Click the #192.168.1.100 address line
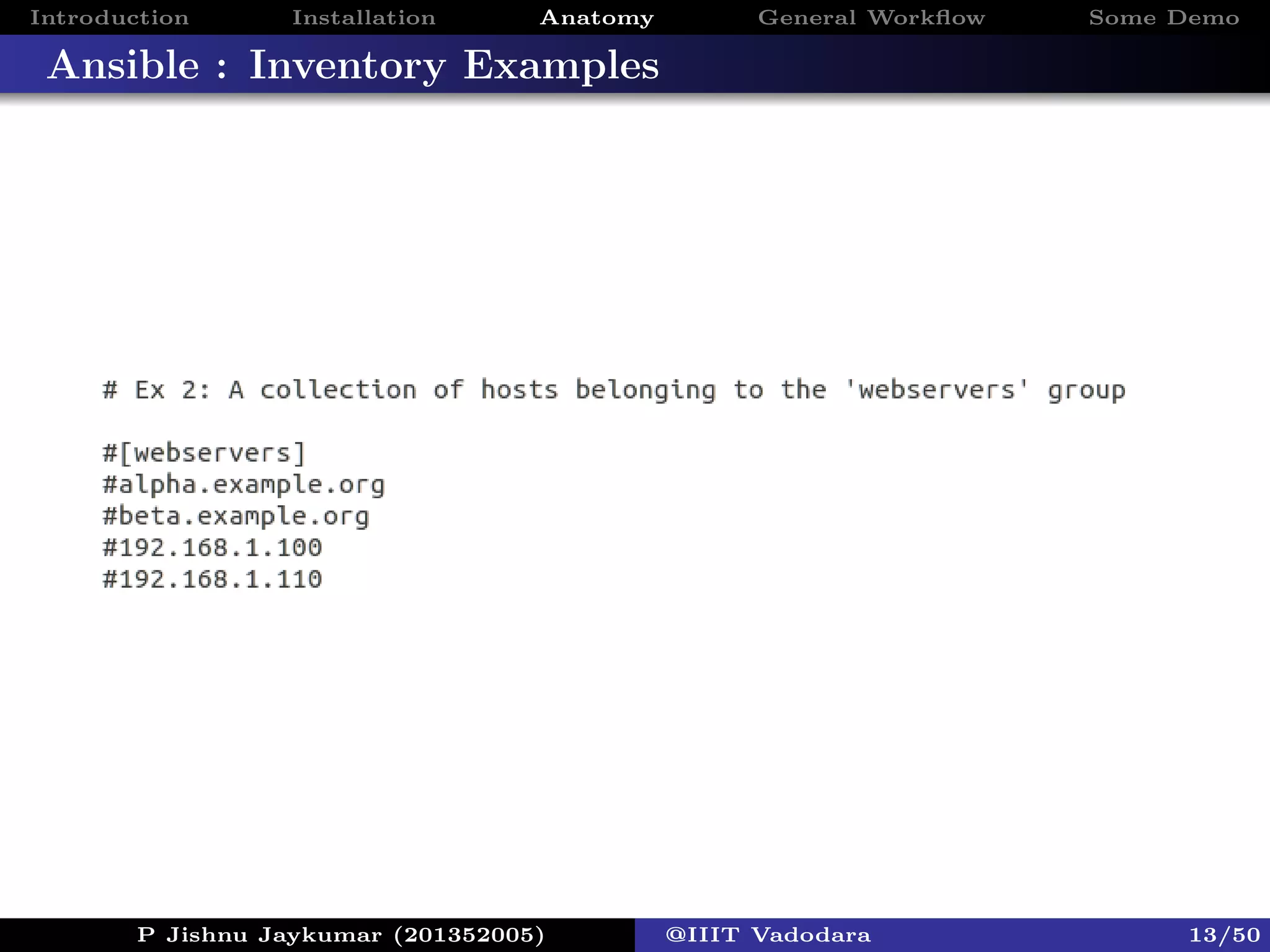 point(212,547)
